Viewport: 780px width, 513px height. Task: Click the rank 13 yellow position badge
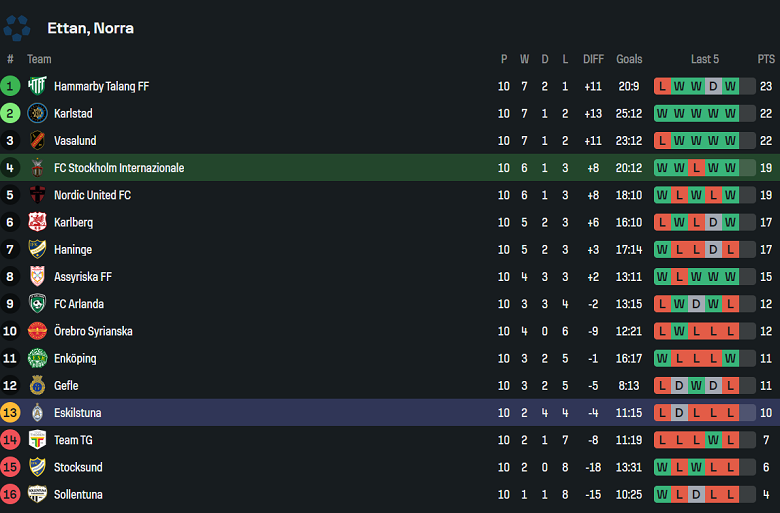[x=10, y=412]
